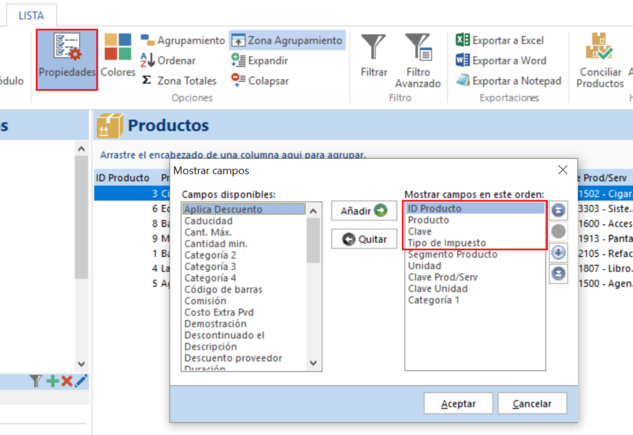Select Caducidad in available fields
This screenshot has width=633, height=435.
(244, 221)
